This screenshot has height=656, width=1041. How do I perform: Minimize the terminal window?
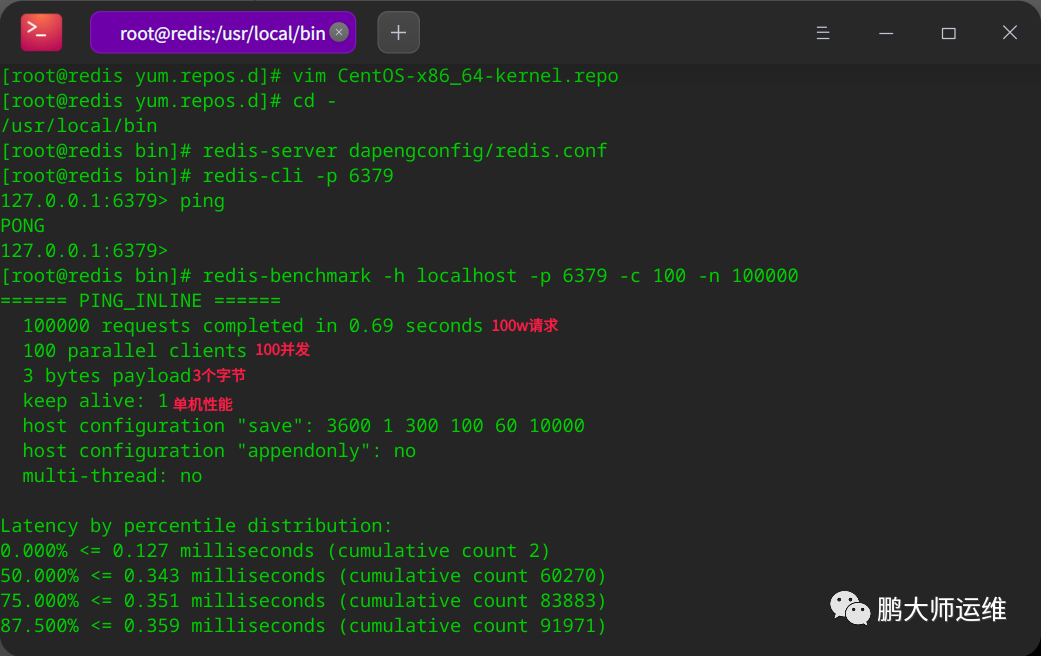point(886,33)
